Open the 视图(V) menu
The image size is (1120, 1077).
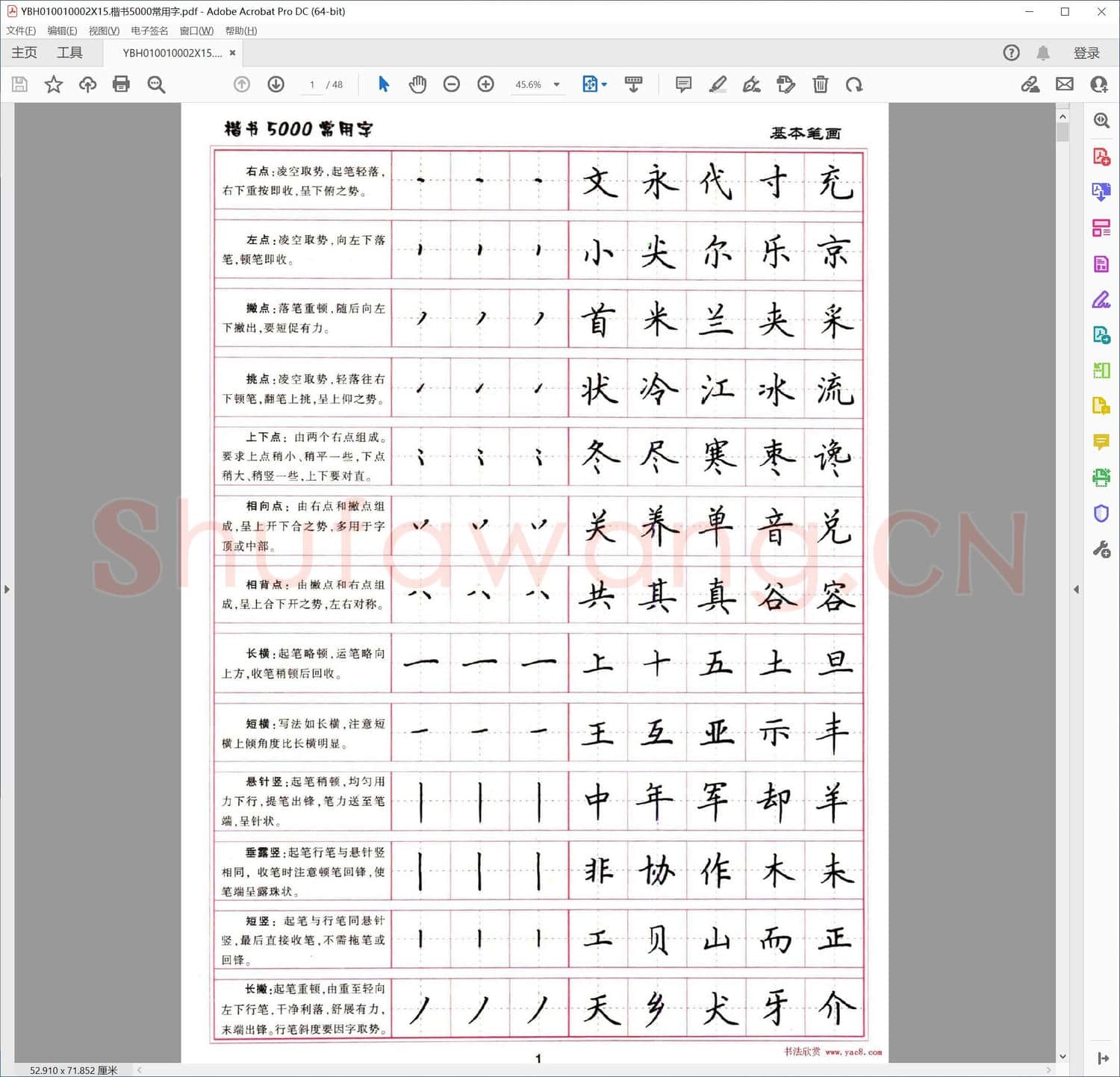pos(104,31)
